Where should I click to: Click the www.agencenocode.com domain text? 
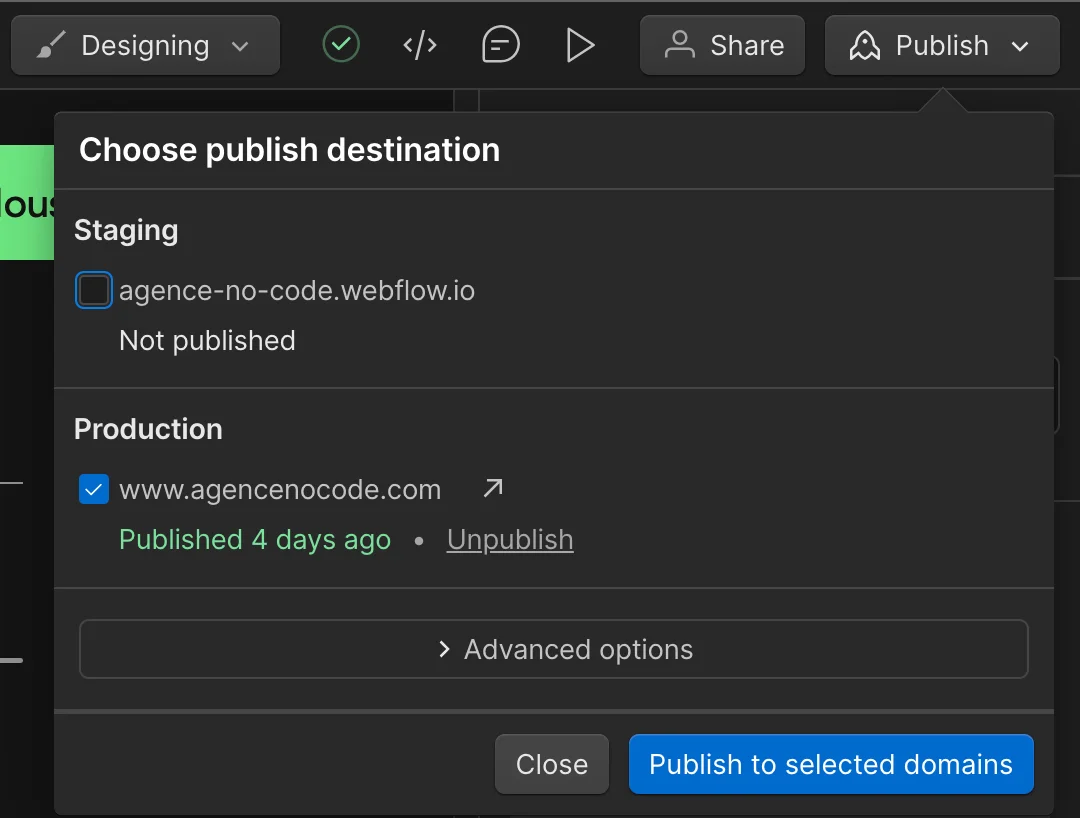click(x=280, y=490)
